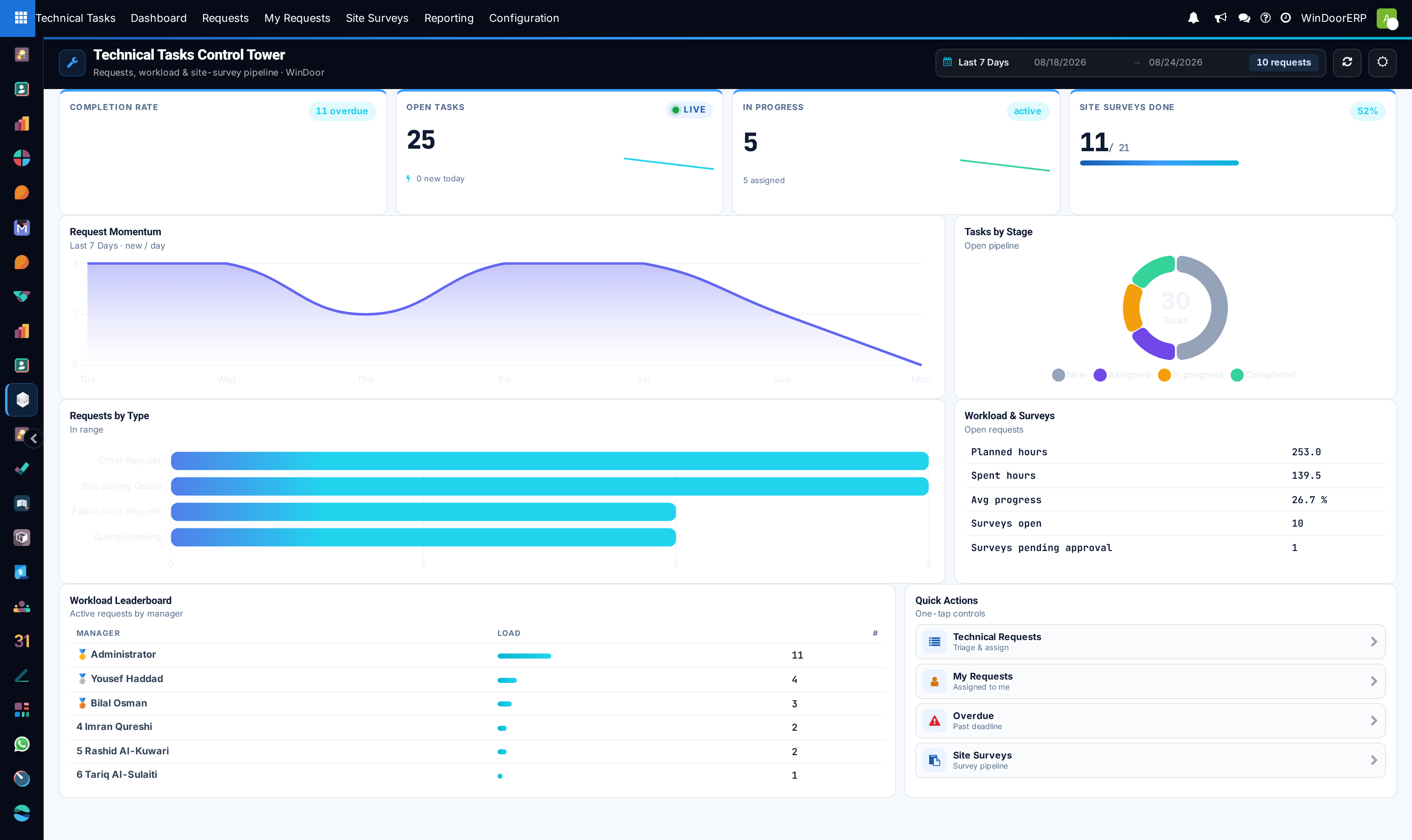Open the green user avatar menu
Image resolution: width=1412 pixels, height=840 pixels.
tap(1386, 18)
